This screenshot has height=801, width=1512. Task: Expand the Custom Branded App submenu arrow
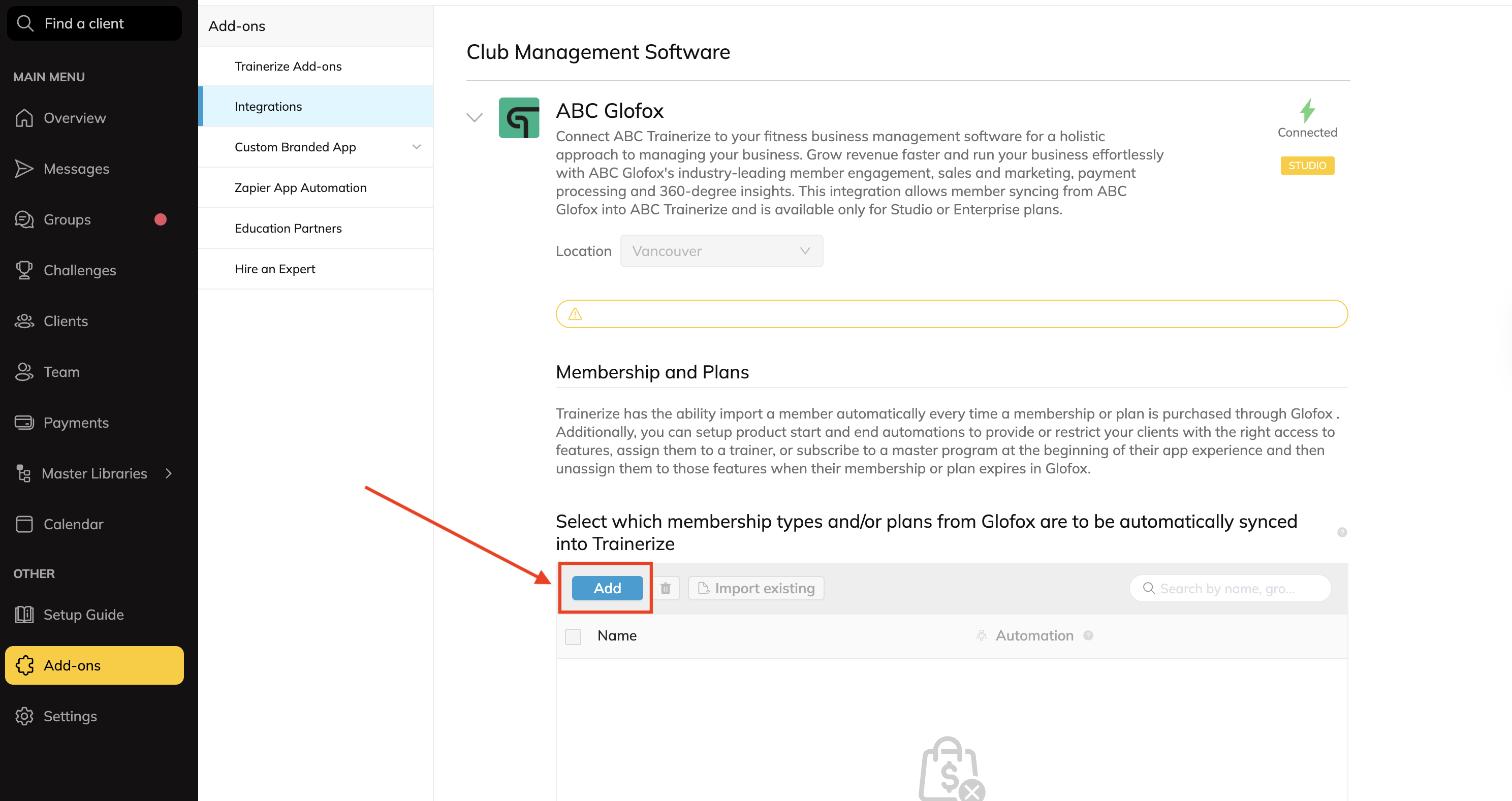click(417, 147)
